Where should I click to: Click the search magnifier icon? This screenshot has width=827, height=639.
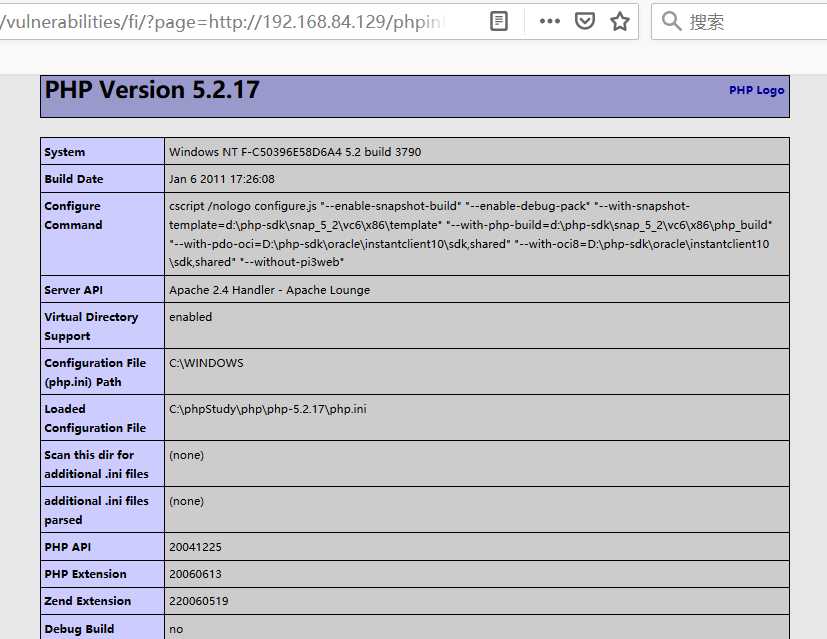pos(671,21)
